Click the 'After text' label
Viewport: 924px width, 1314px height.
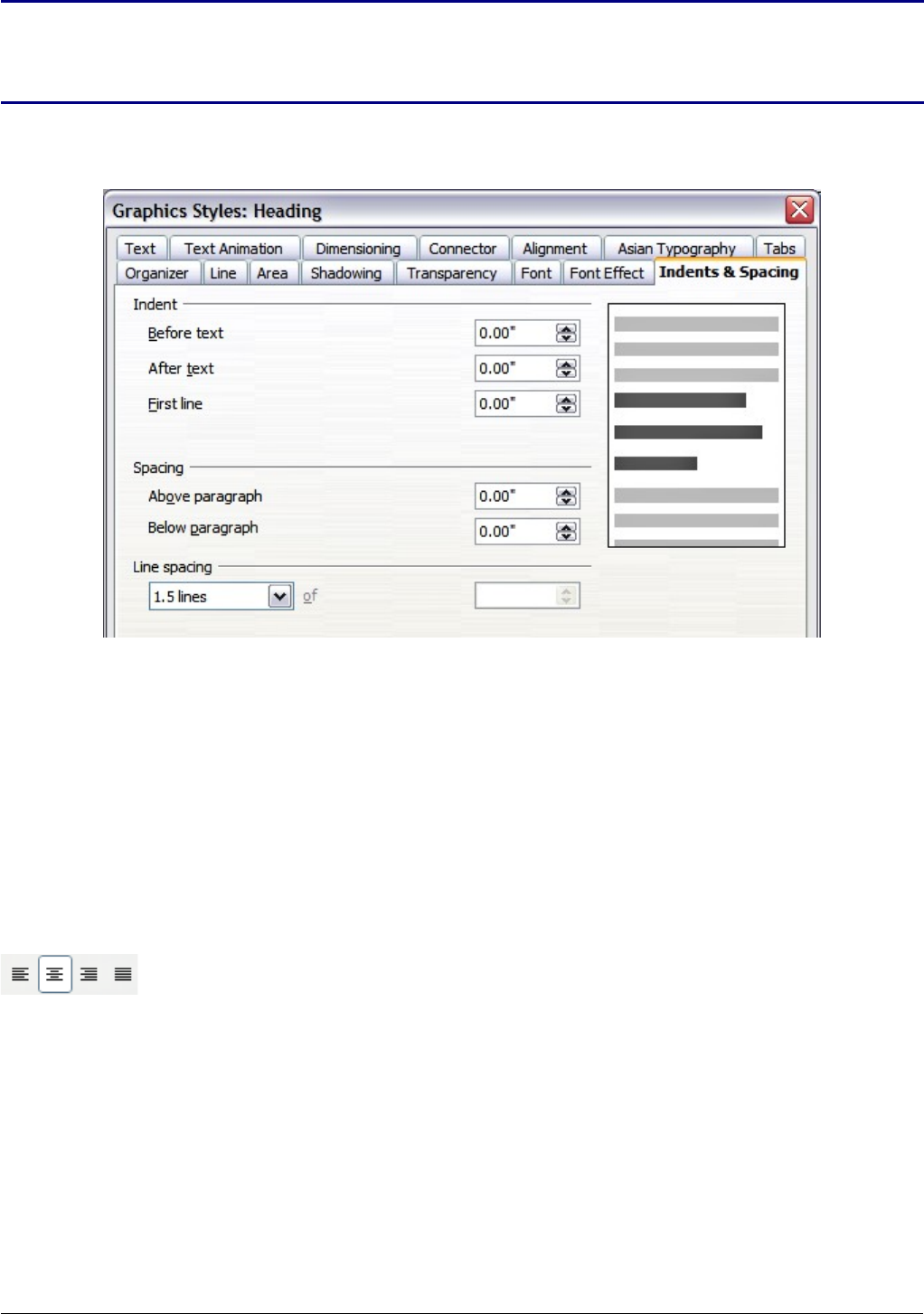coord(181,369)
